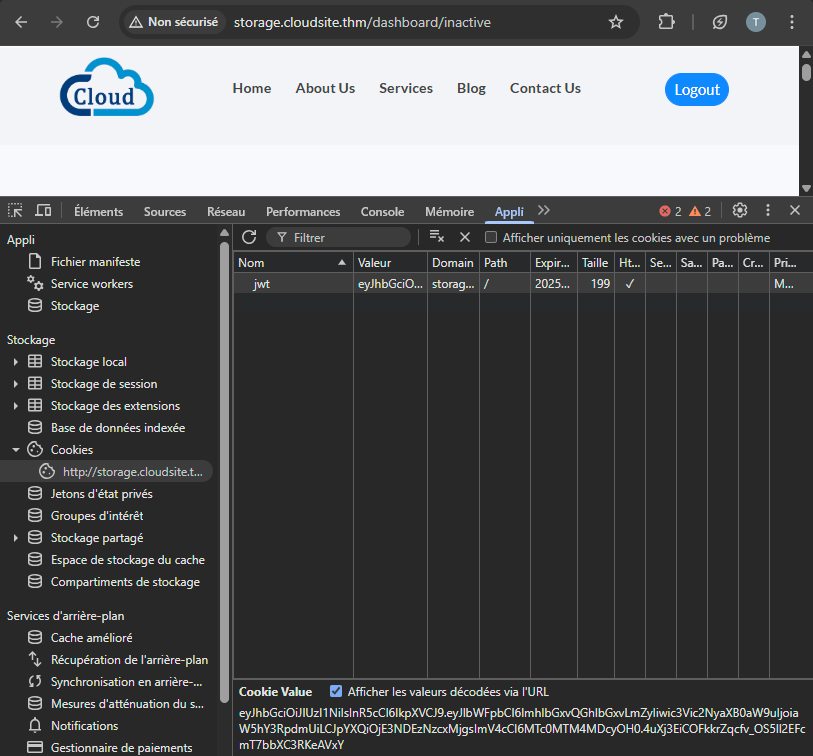Switch to the Performances tab
The height and width of the screenshot is (756, 813).
tap(303, 212)
